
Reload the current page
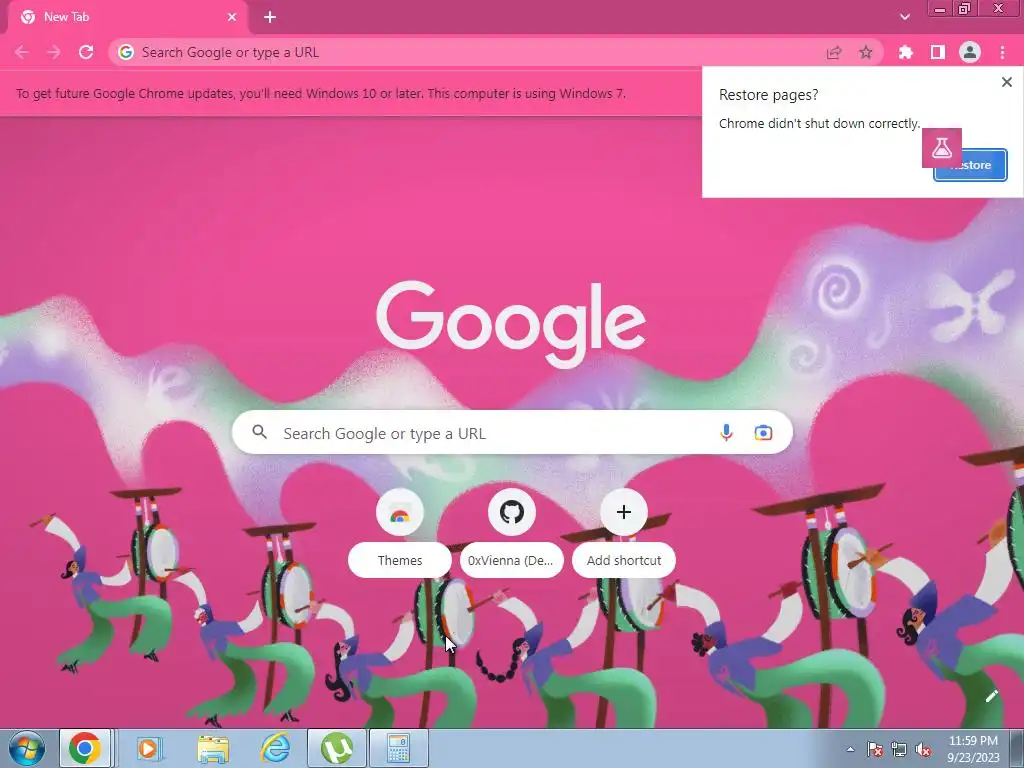(86, 52)
